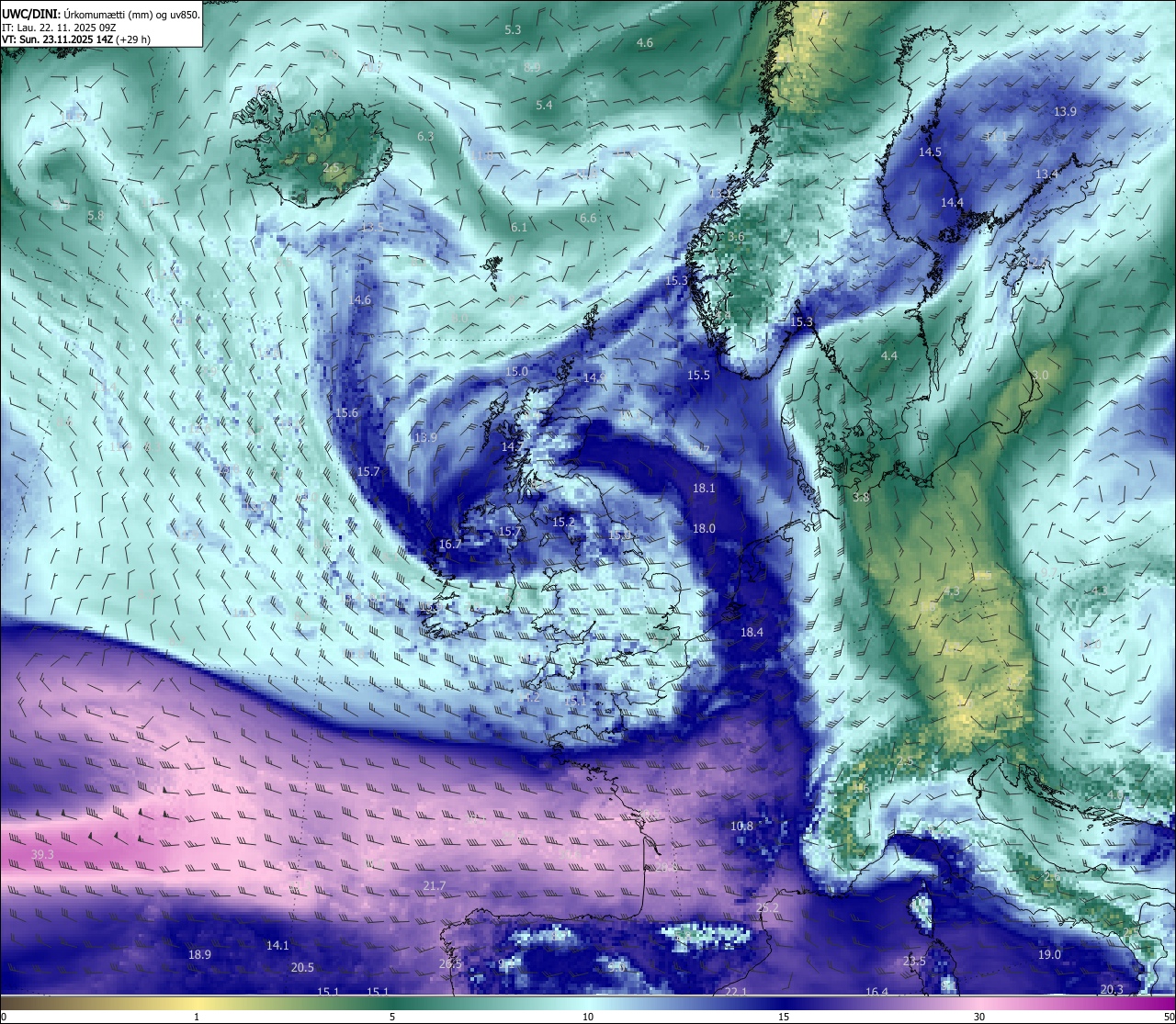Click the 22.1 value label
Image resolution: width=1176 pixels, height=1024 pixels.
(737, 992)
